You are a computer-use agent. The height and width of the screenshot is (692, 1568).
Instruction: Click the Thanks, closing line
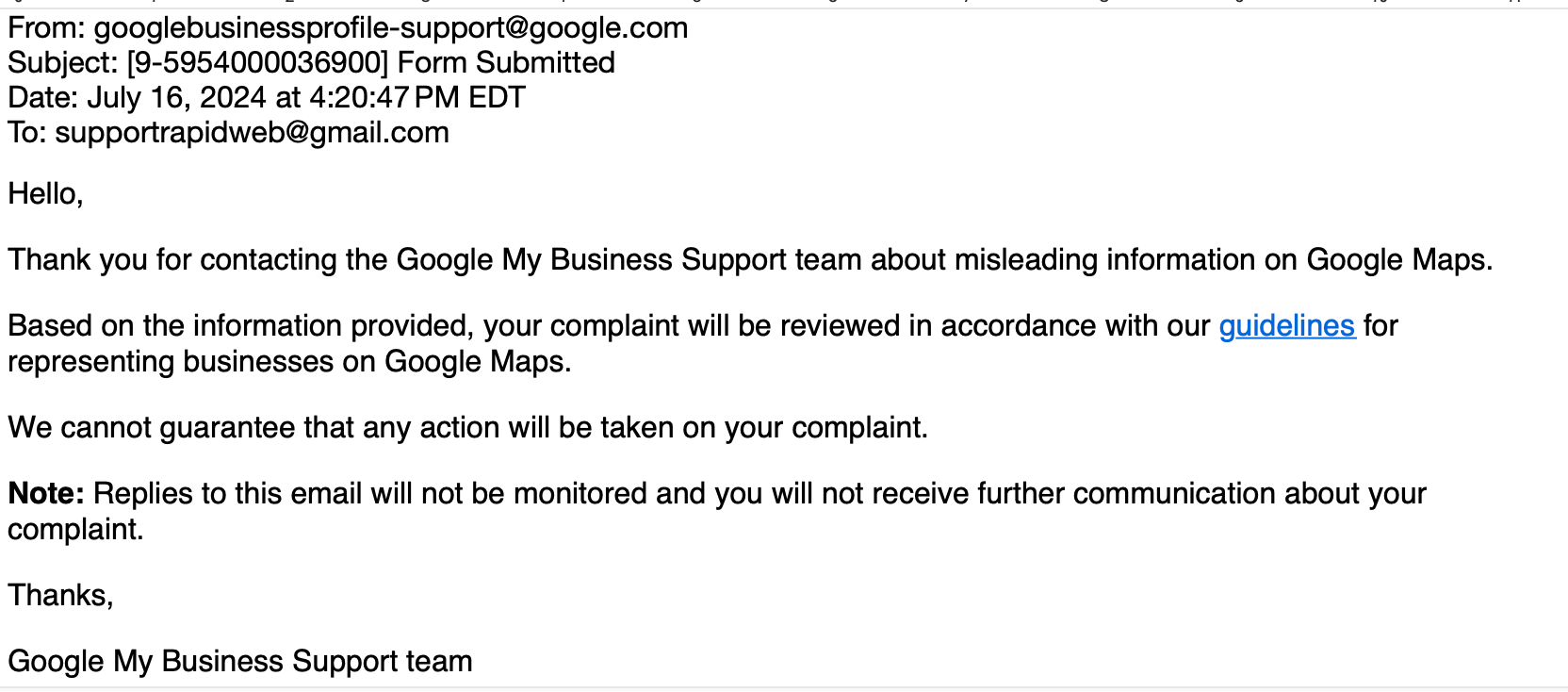(x=60, y=596)
